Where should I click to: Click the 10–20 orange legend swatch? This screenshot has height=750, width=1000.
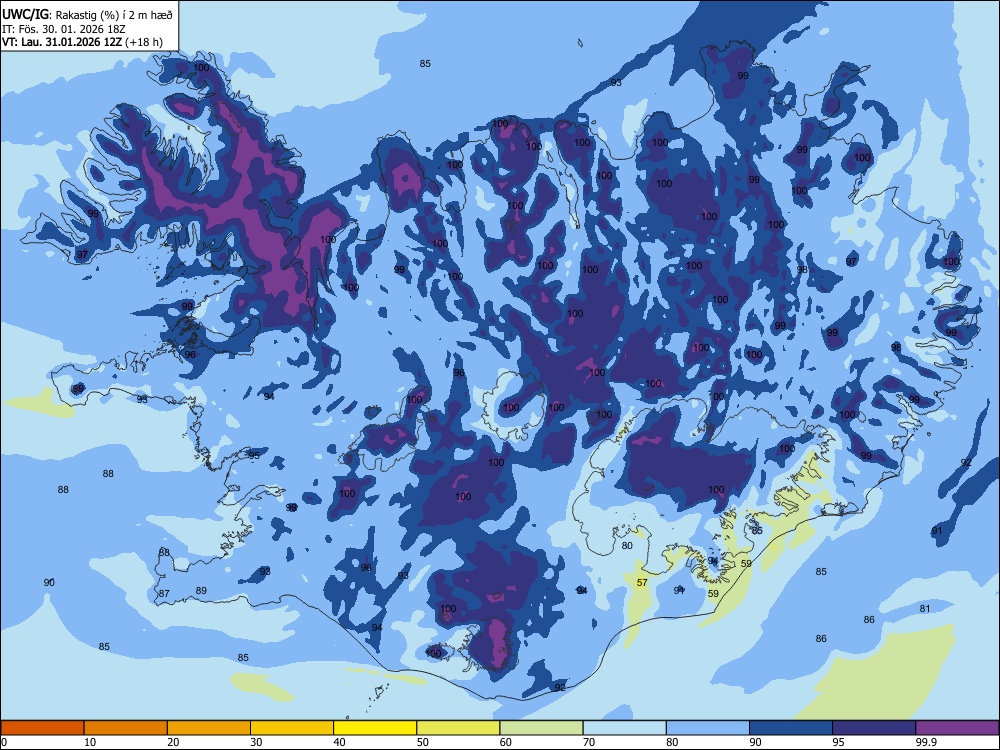(126, 728)
